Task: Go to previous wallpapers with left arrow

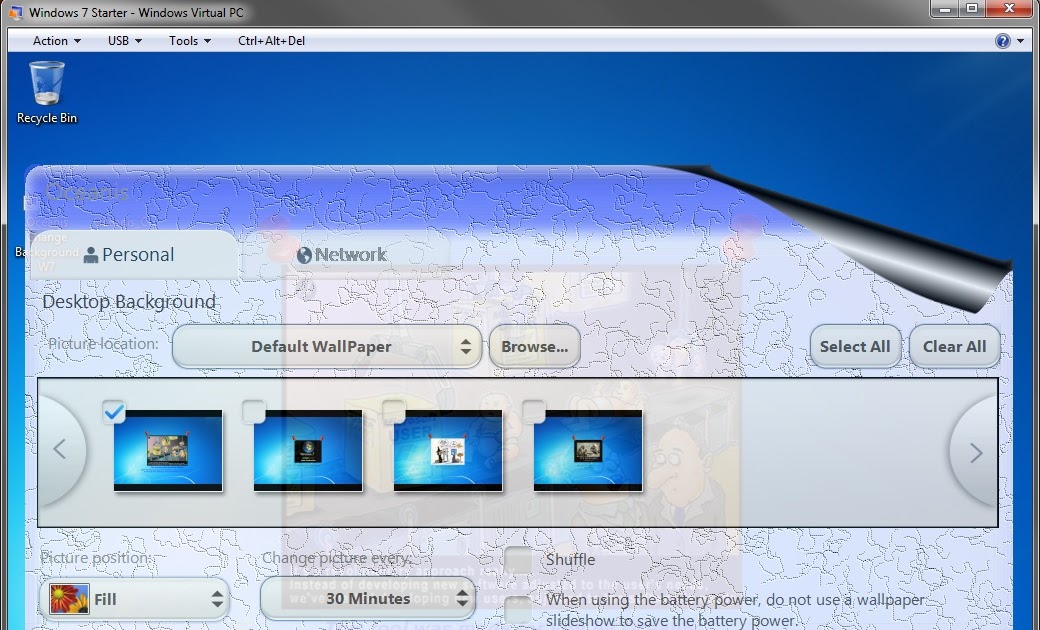Action: point(61,450)
